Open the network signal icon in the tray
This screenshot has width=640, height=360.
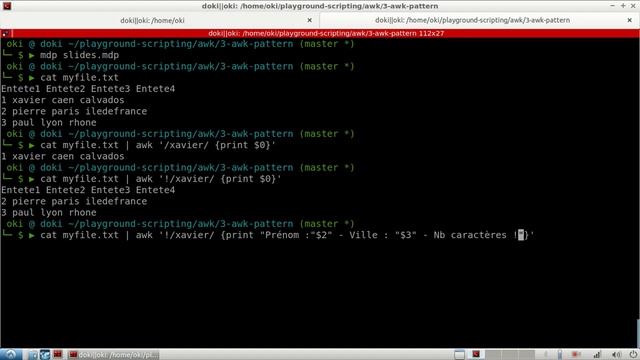coord(597,354)
